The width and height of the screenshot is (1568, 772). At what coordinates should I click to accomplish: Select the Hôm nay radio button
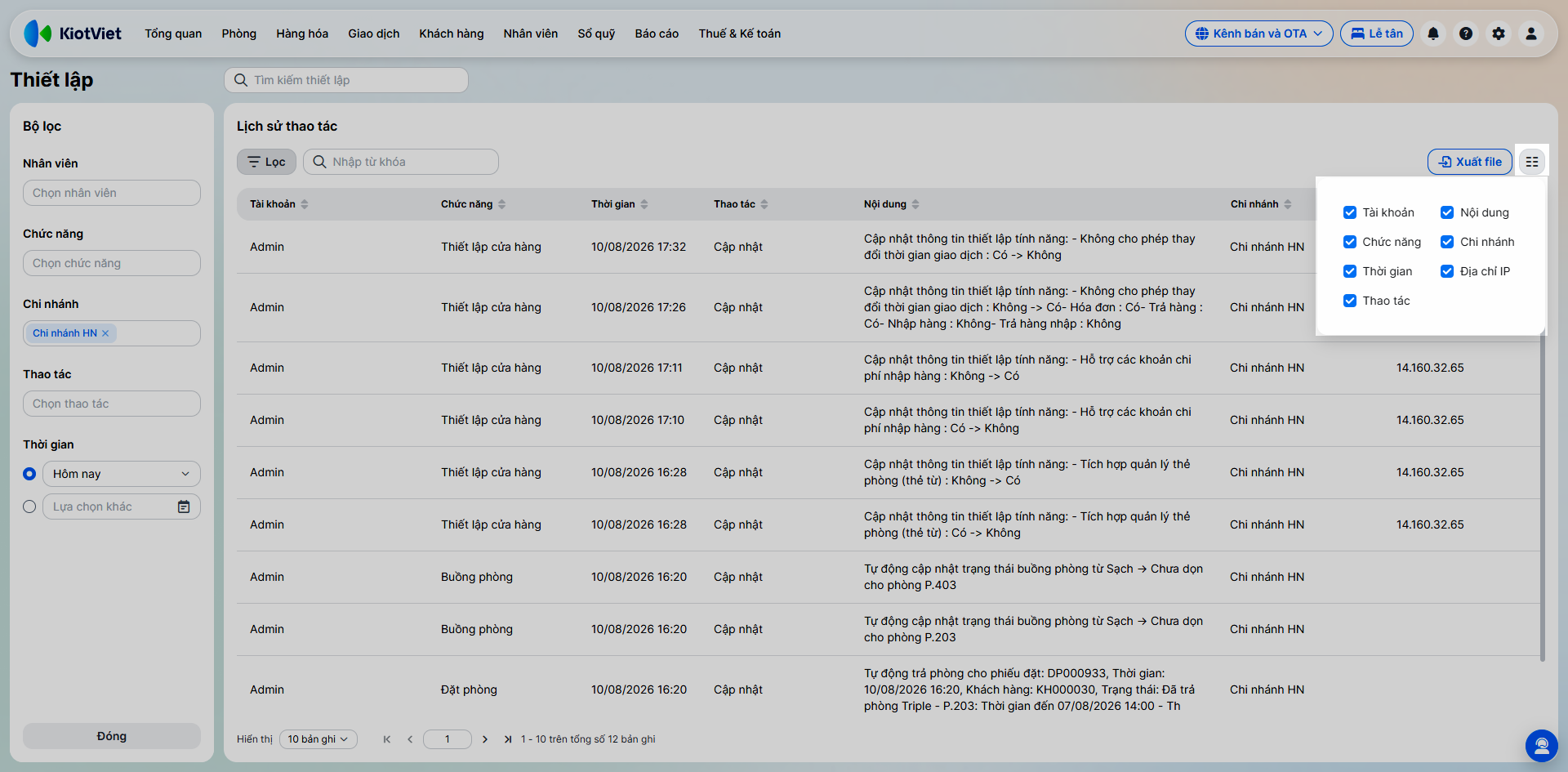click(29, 474)
